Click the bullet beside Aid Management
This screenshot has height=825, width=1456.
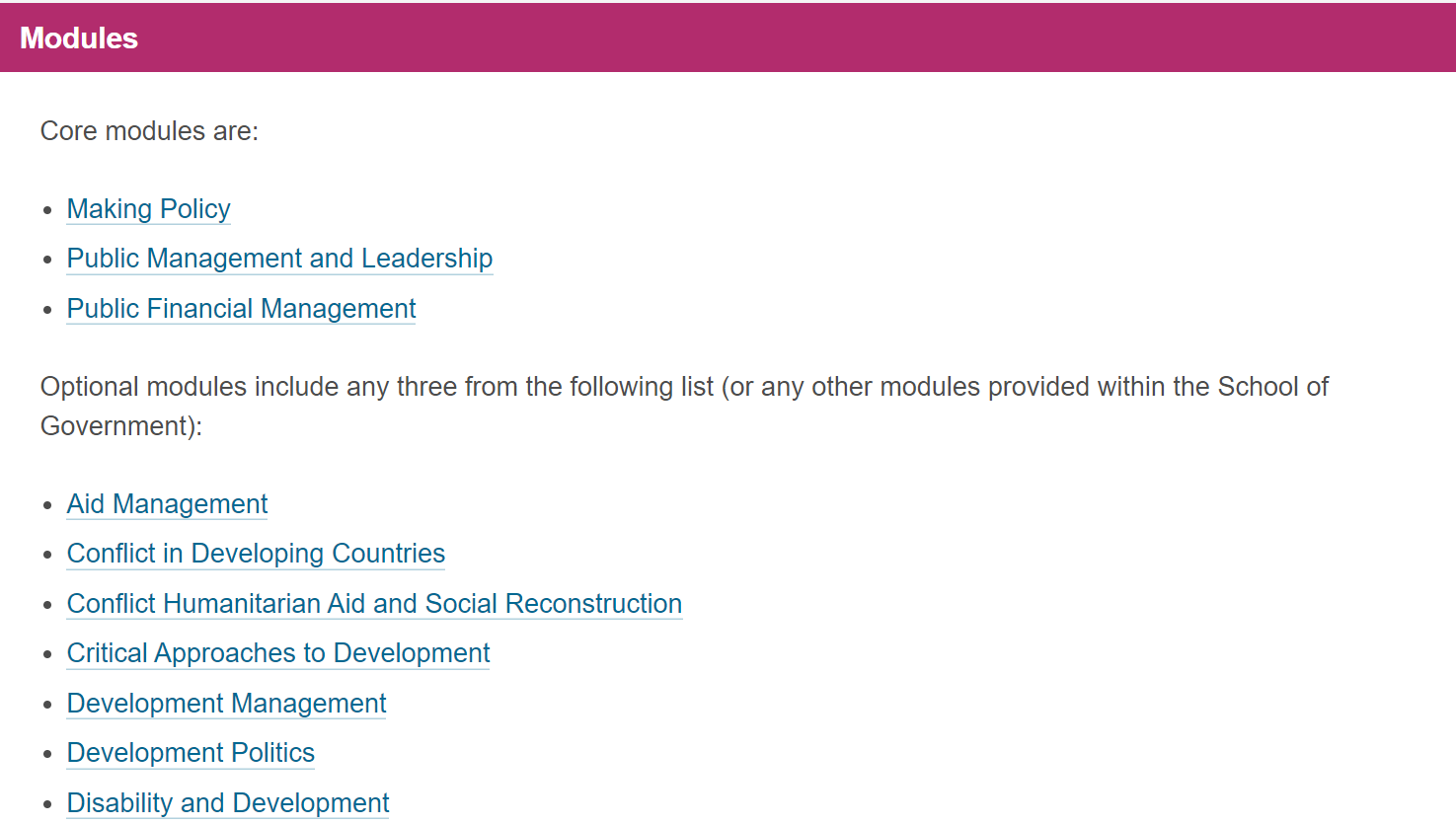pyautogui.click(x=47, y=505)
